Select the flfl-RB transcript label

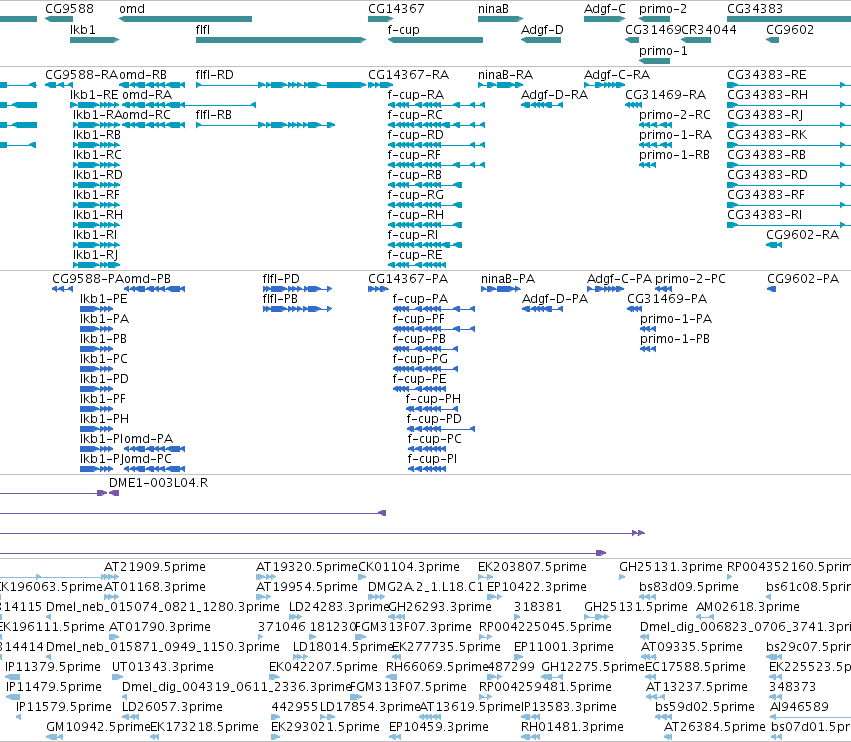pos(214,115)
